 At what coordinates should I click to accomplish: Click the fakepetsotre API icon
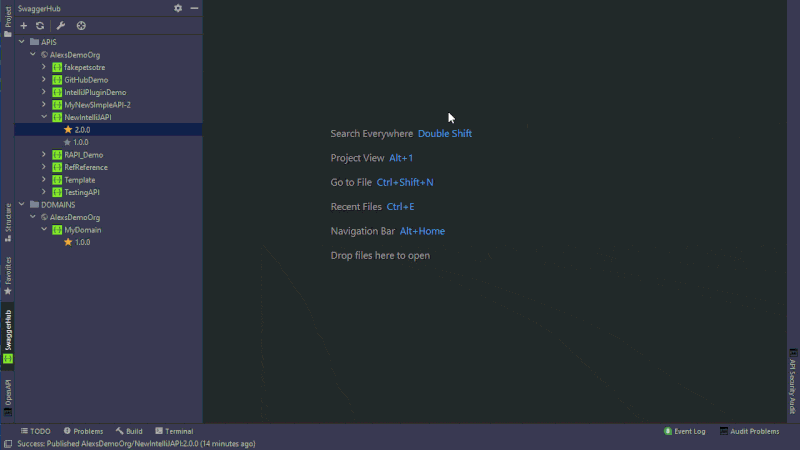[x=57, y=67]
